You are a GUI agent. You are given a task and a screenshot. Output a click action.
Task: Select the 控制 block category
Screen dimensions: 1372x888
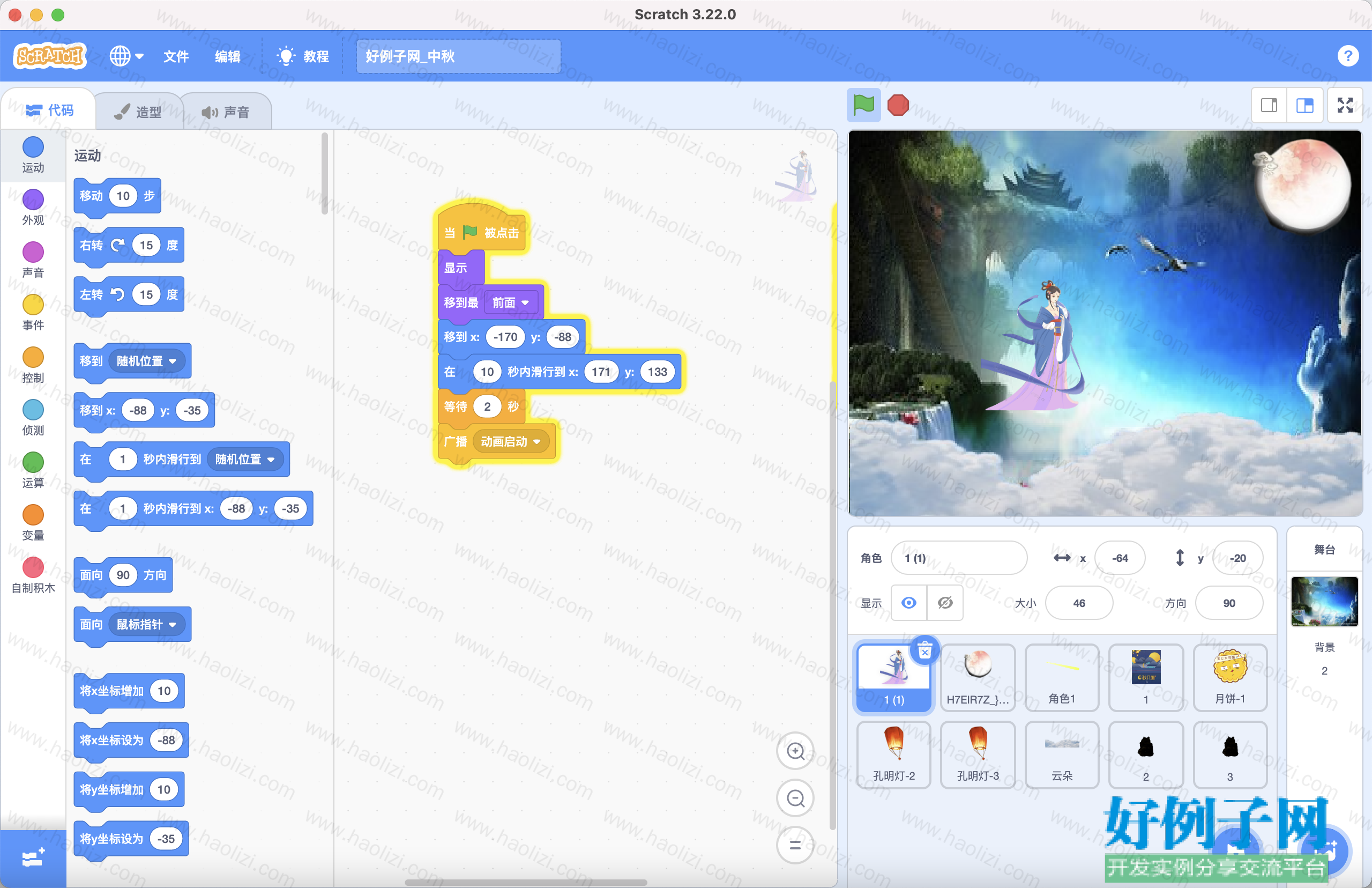[x=33, y=365]
